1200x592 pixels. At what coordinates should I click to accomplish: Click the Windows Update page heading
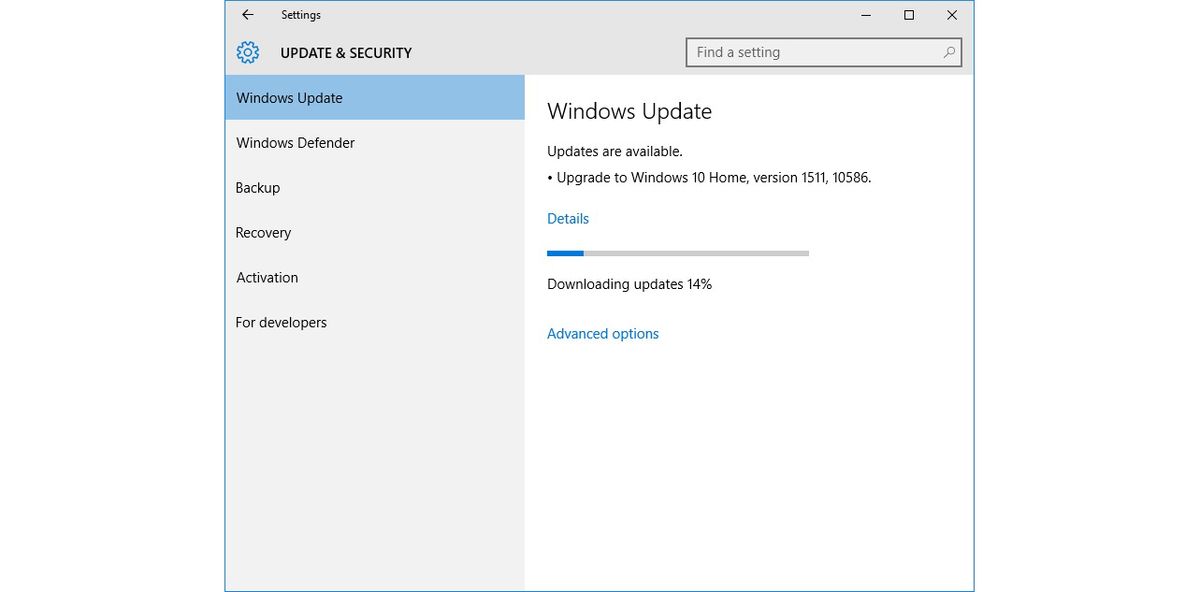(x=629, y=111)
